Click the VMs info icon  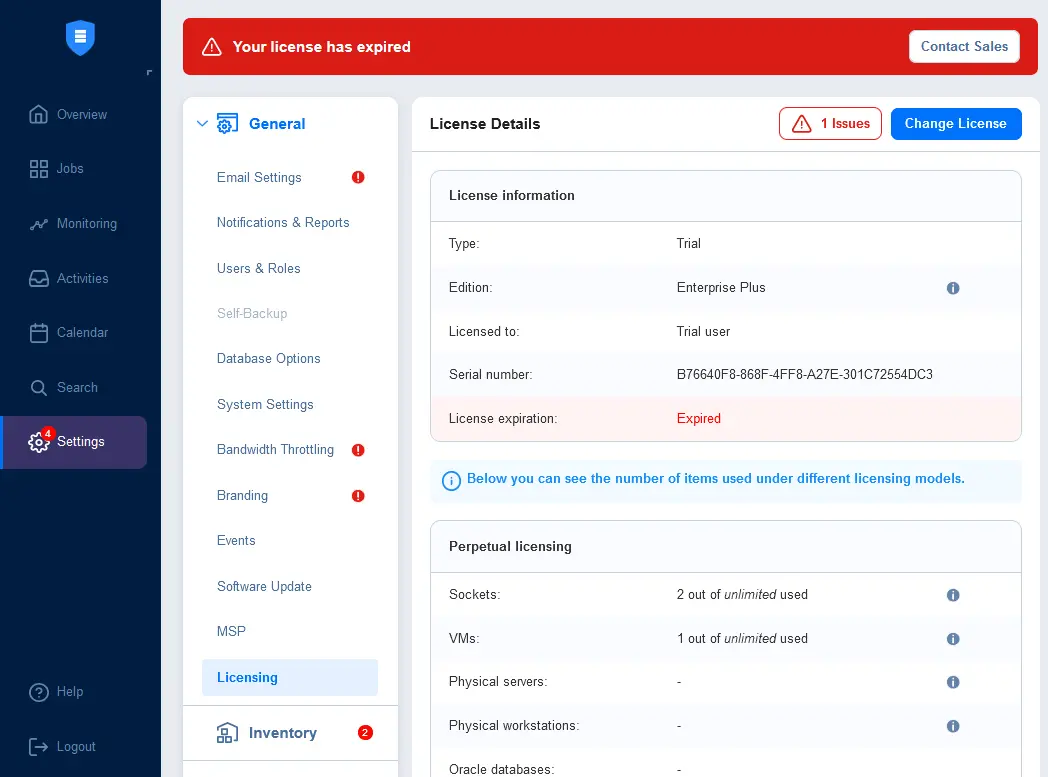click(x=953, y=639)
